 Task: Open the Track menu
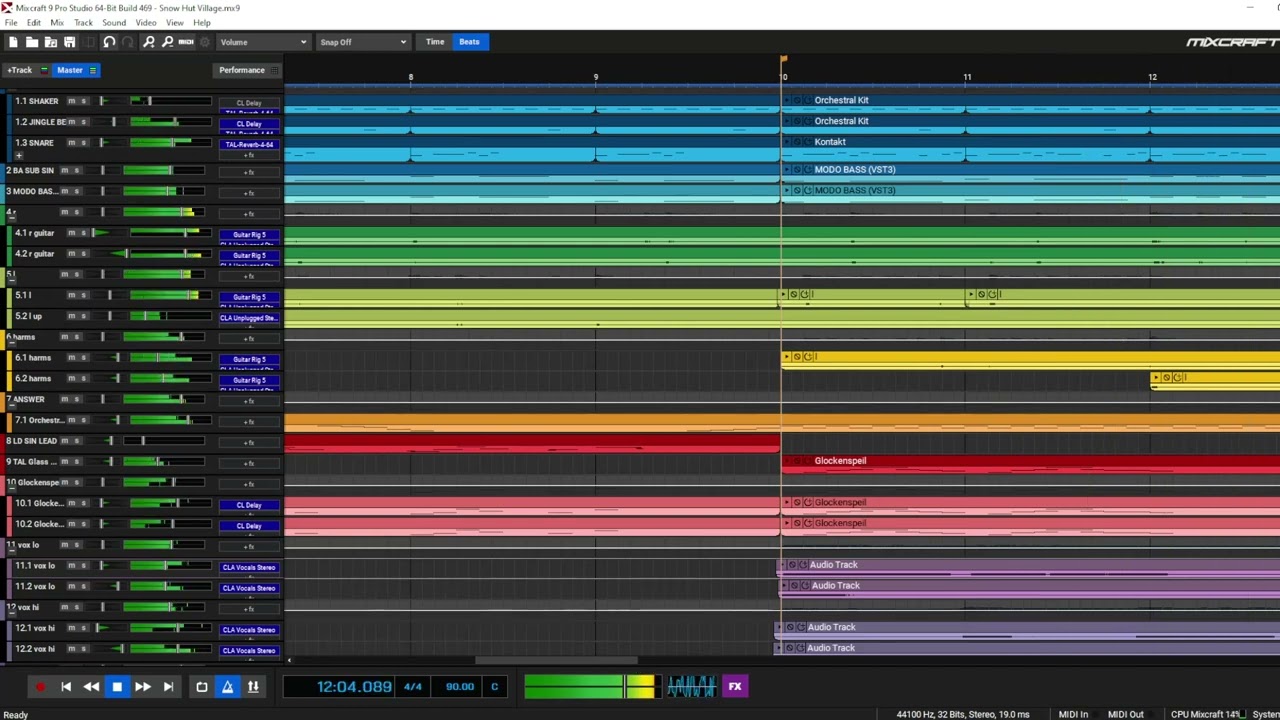coord(83,22)
